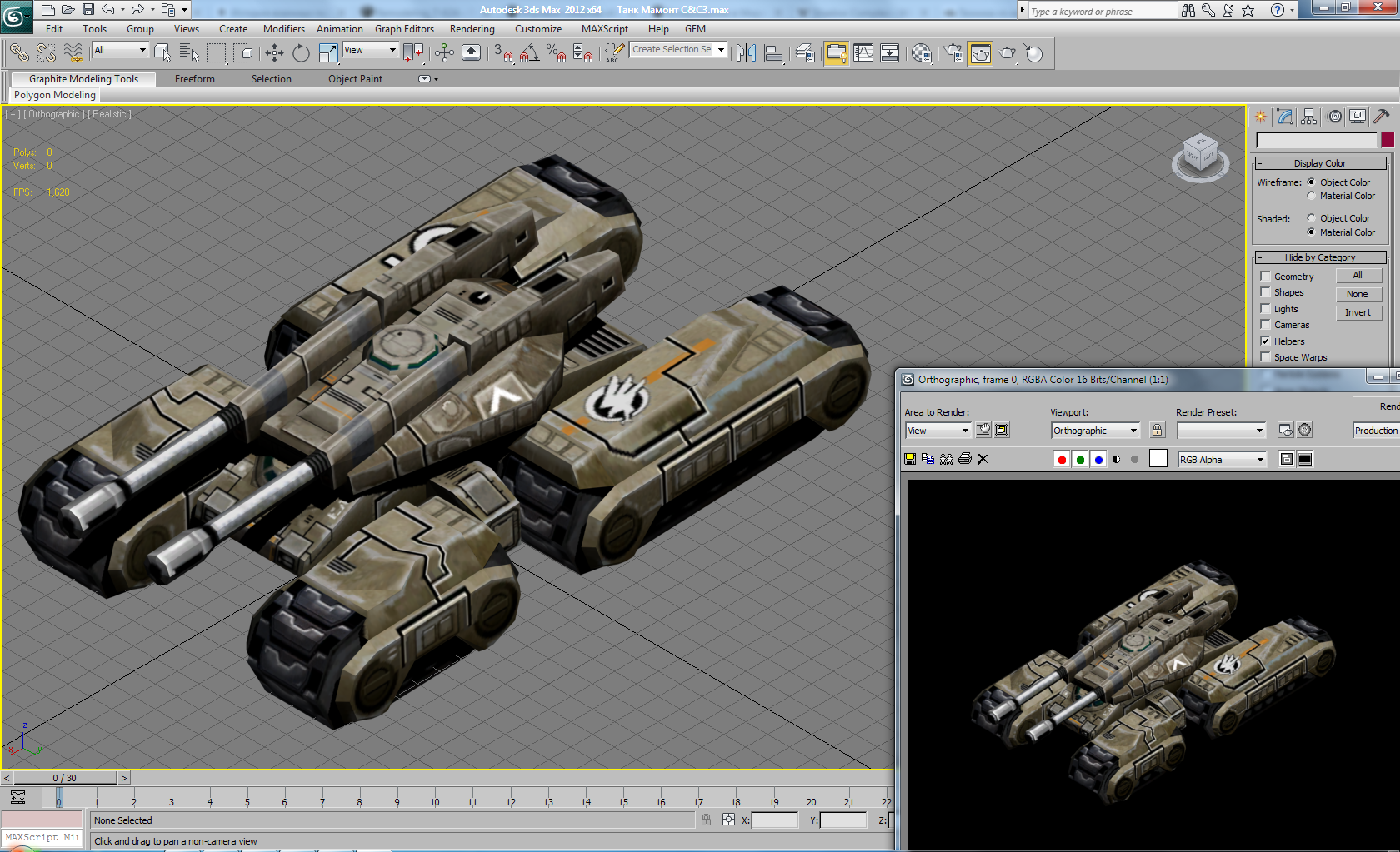Click the object color swatch

pos(1387,140)
